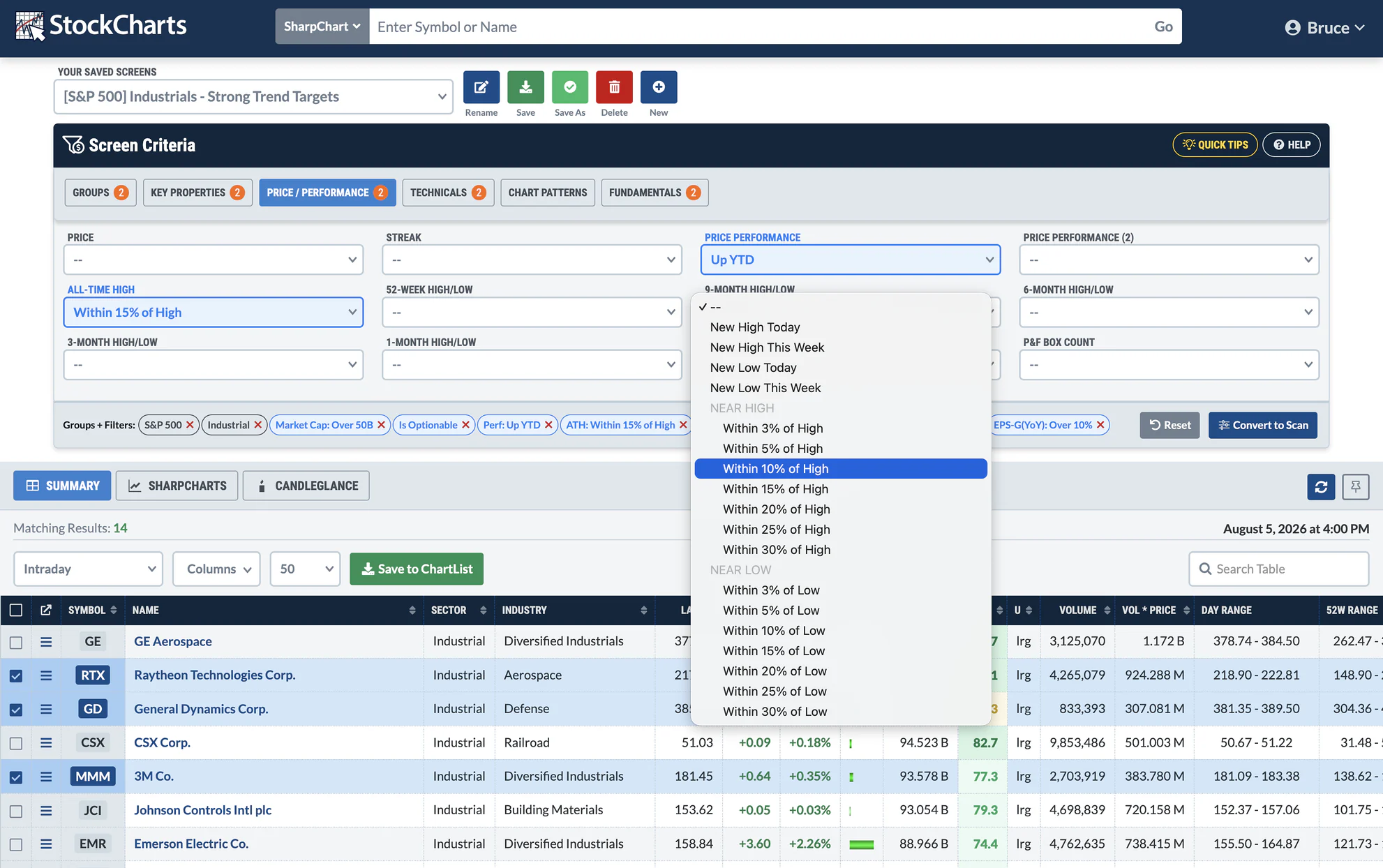Open row menu icon for EMR

(x=46, y=844)
